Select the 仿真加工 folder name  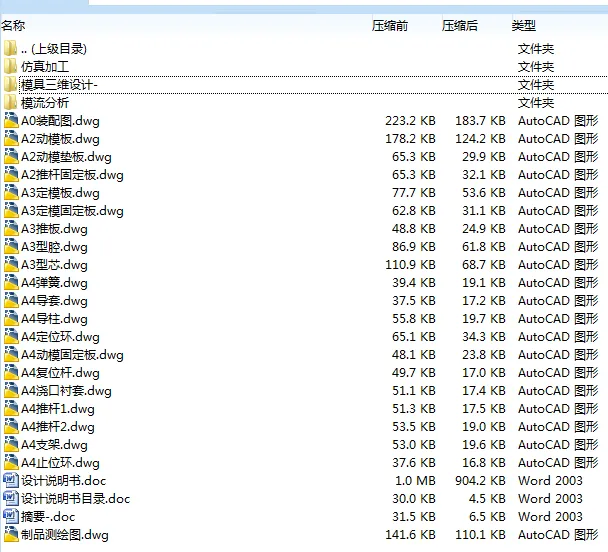coord(45,67)
